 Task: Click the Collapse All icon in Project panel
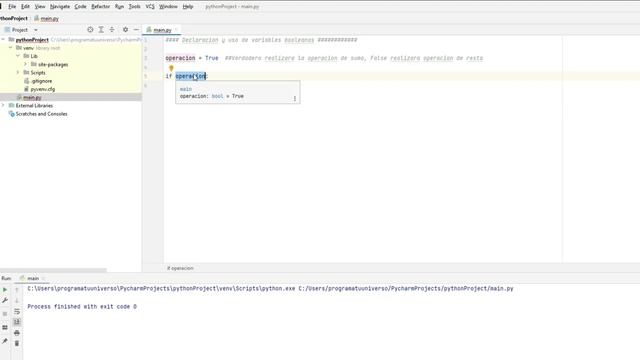pyautogui.click(x=112, y=30)
